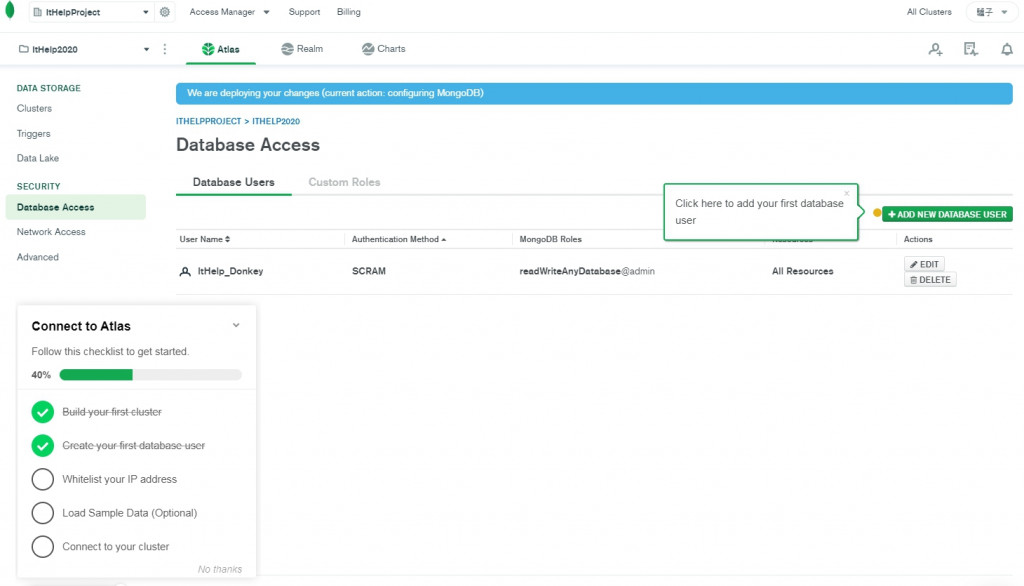Collapse the Connect to Atlas checklist
This screenshot has height=586, width=1024.
pyautogui.click(x=236, y=325)
